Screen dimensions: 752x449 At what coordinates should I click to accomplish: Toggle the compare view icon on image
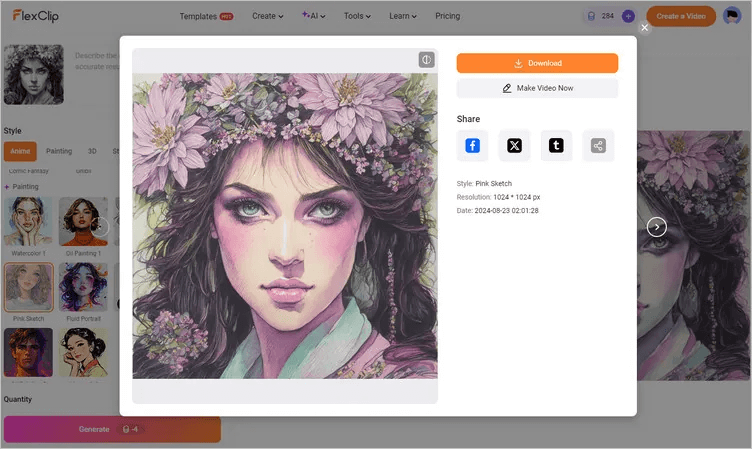425,60
